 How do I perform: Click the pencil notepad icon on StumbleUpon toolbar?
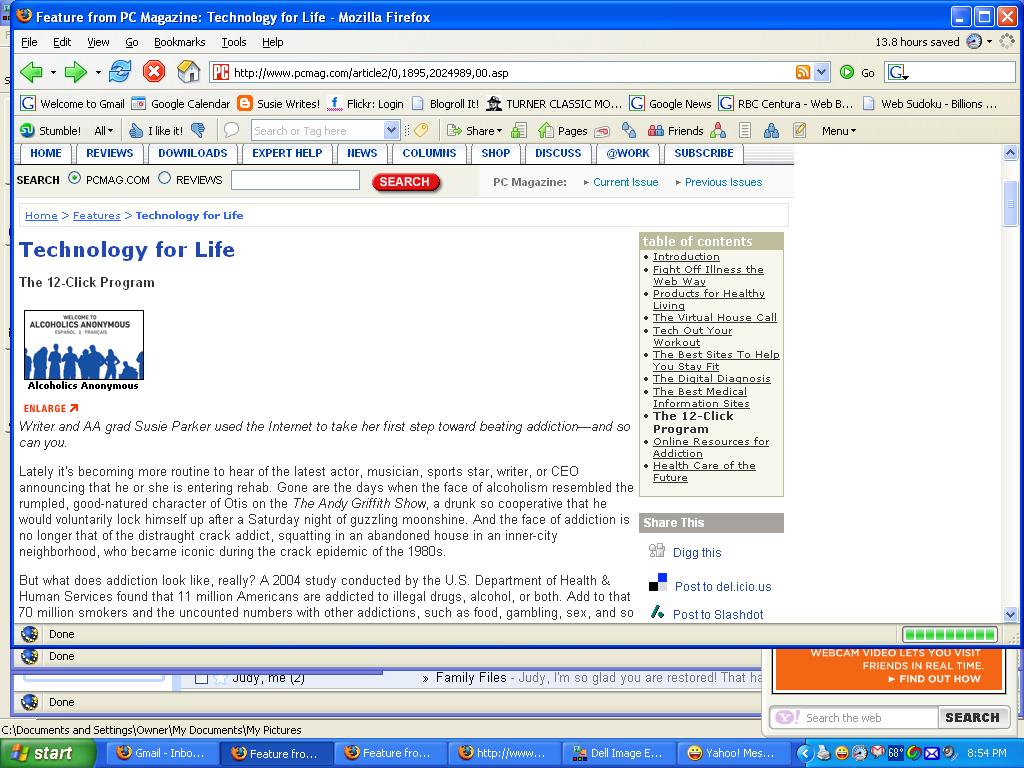[x=799, y=131]
